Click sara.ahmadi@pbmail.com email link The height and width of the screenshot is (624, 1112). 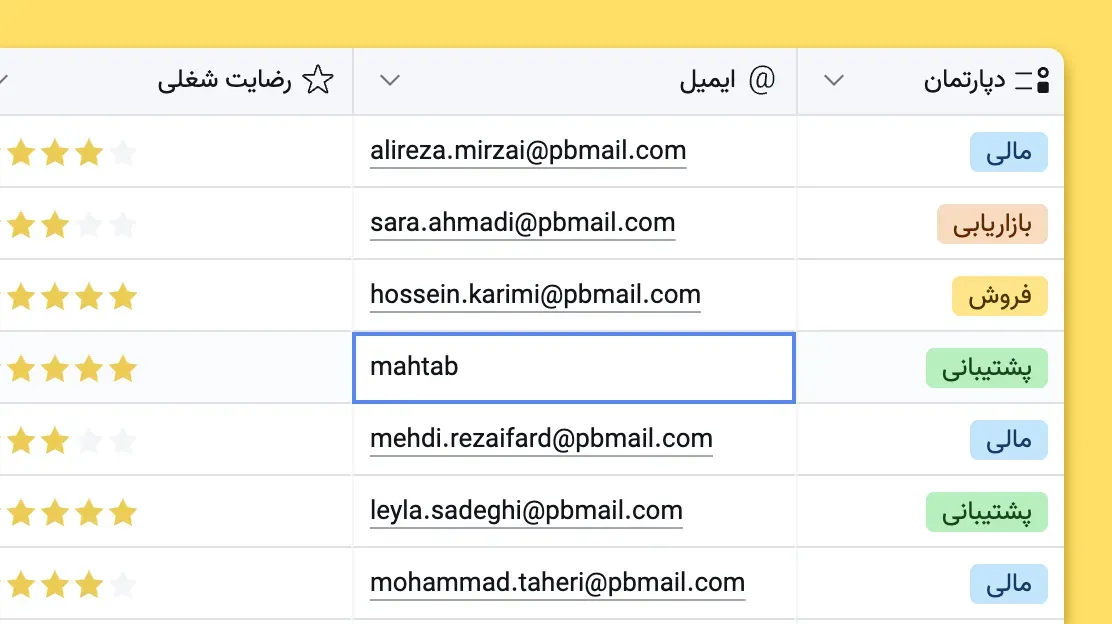coord(522,223)
